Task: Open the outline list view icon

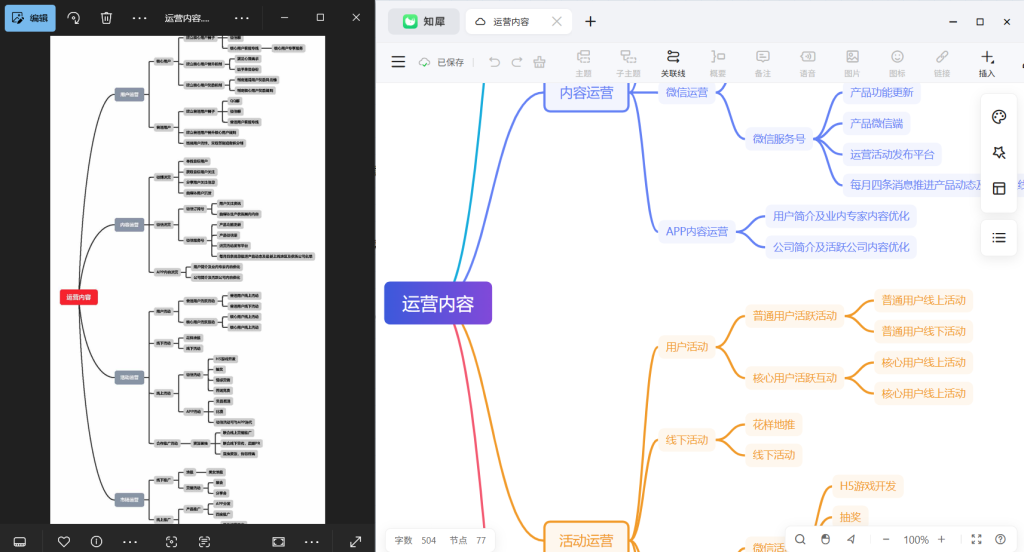Action: 999,238
